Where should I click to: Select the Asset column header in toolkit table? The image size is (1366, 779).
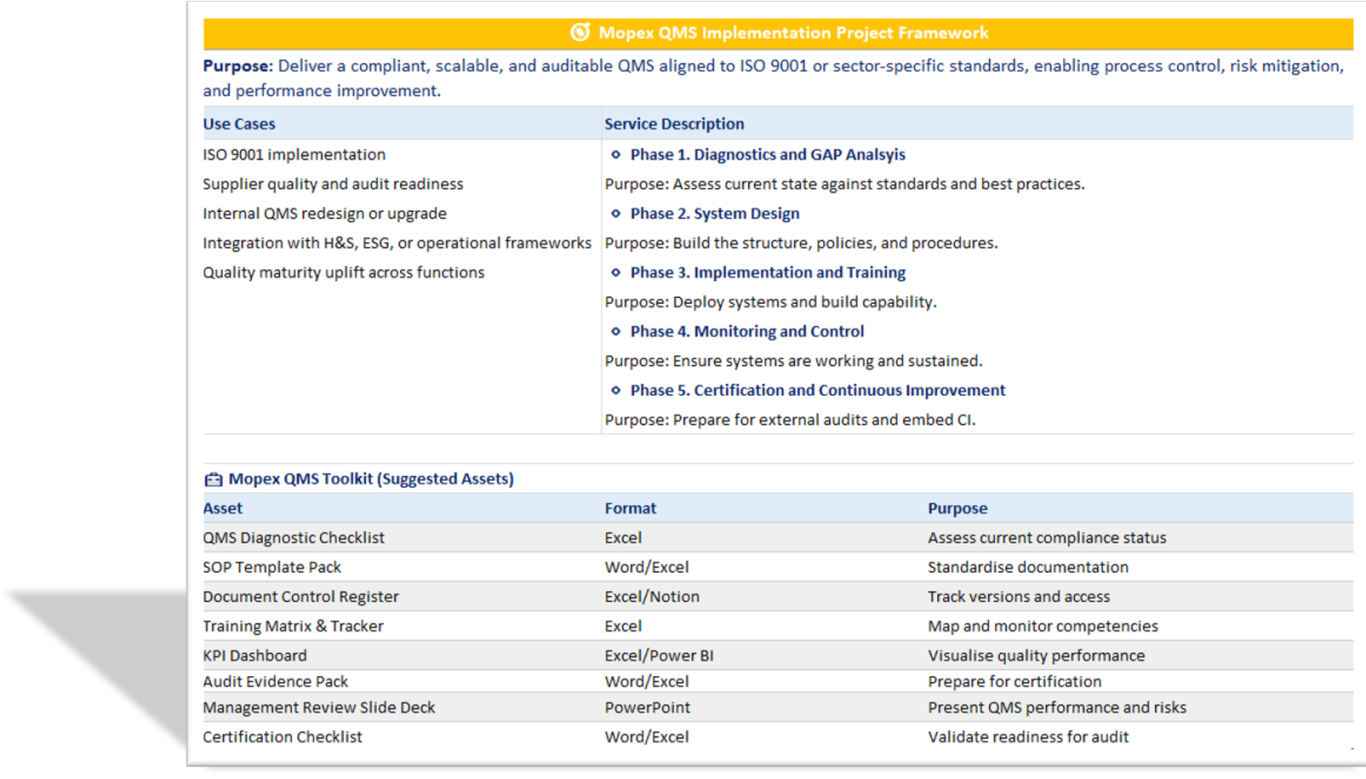(x=223, y=508)
